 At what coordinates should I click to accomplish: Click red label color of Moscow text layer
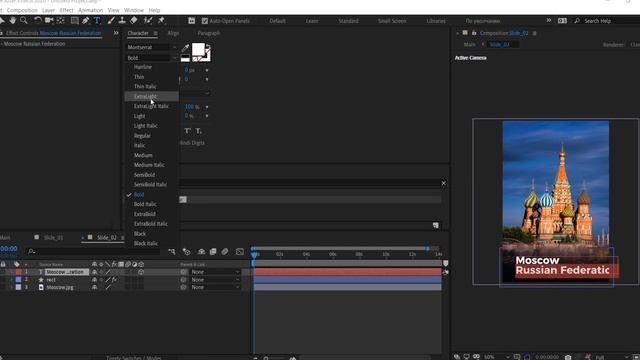[x=18, y=272]
